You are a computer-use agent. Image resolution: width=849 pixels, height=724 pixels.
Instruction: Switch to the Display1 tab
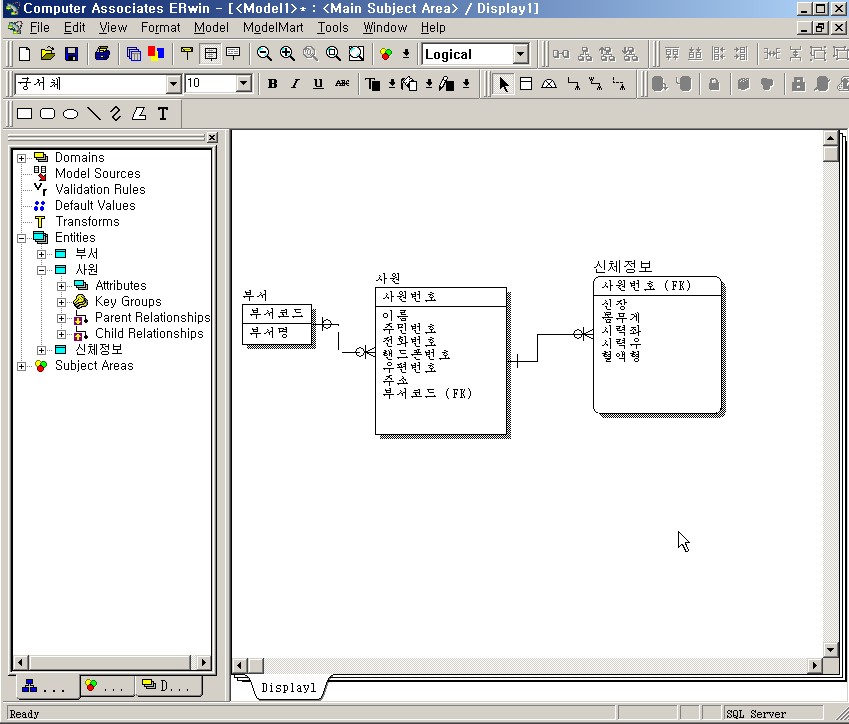(x=288, y=688)
